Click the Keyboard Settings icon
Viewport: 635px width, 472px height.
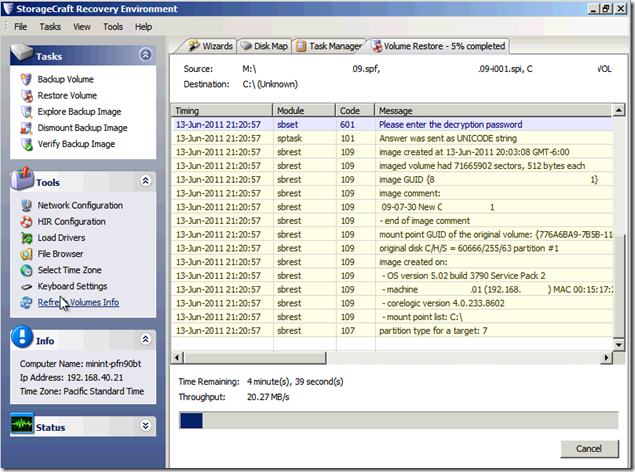(x=26, y=287)
